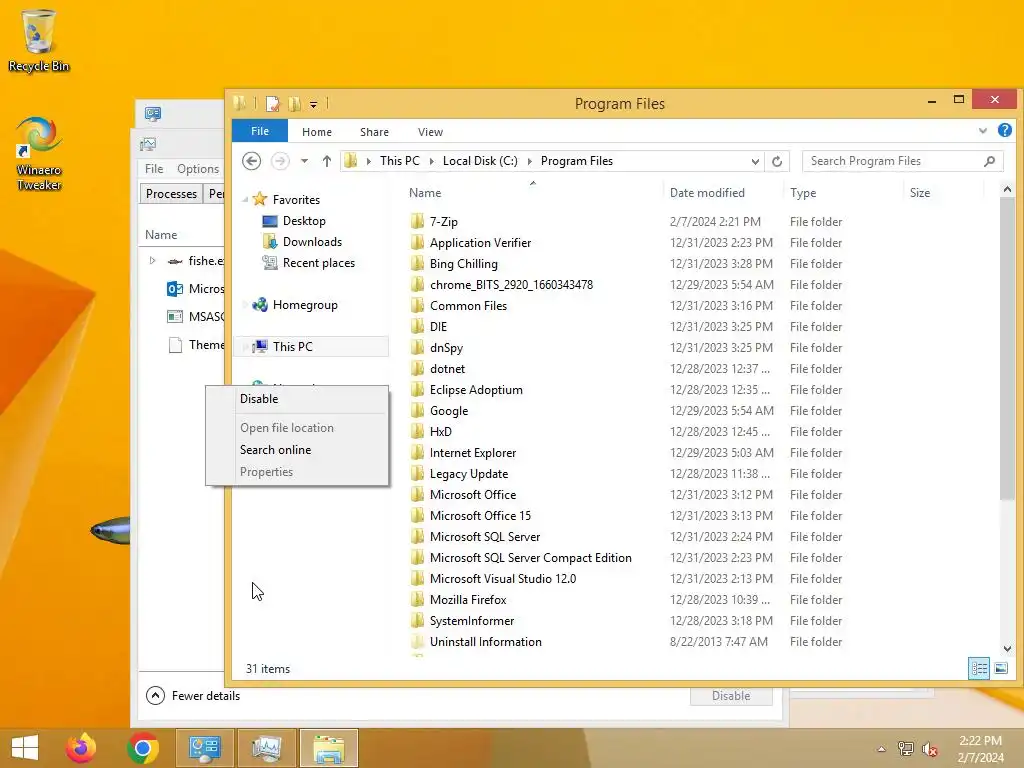Open address bar history dropdown
The image size is (1024, 768).
tap(755, 161)
